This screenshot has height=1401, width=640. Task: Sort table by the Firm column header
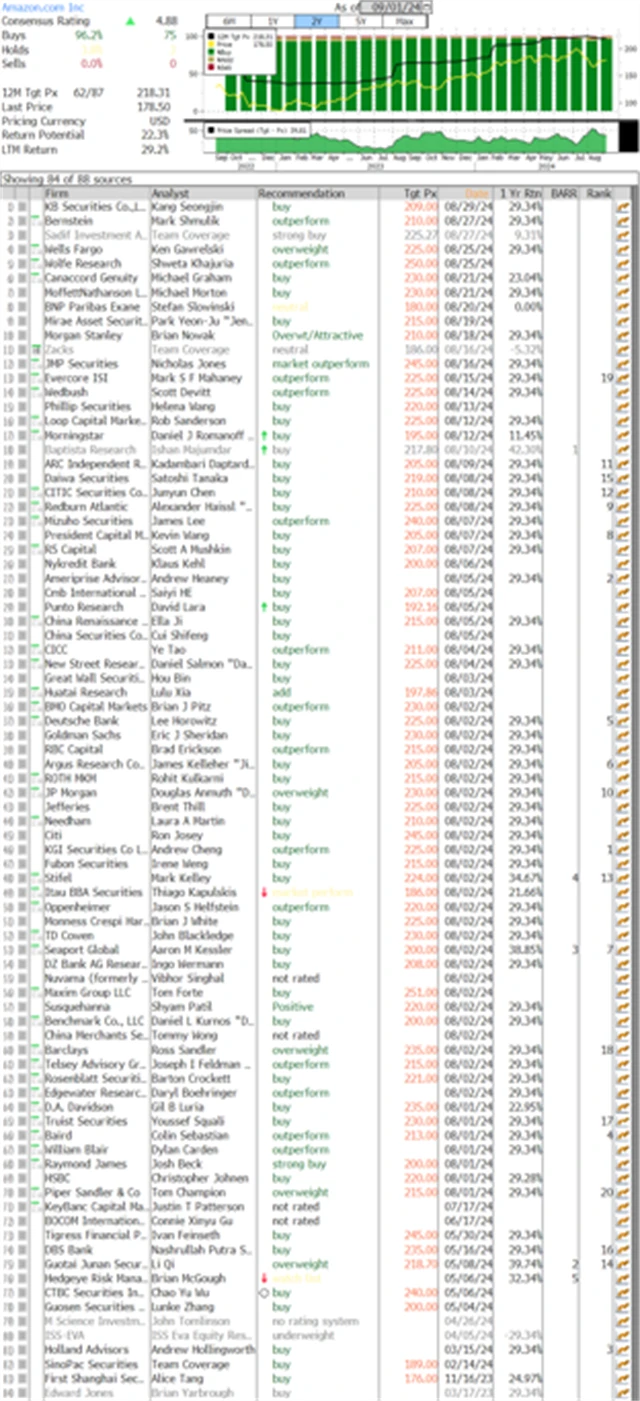[94, 193]
